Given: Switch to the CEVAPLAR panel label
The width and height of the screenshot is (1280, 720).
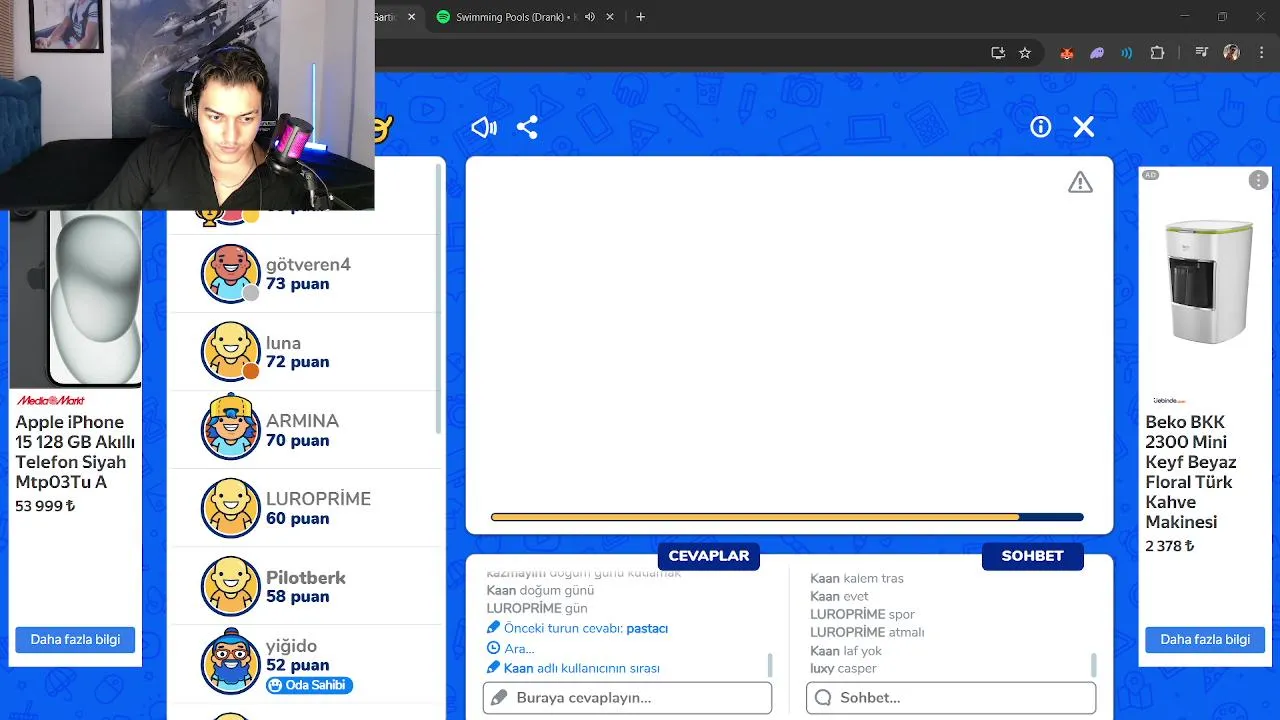Looking at the screenshot, I should point(709,556).
